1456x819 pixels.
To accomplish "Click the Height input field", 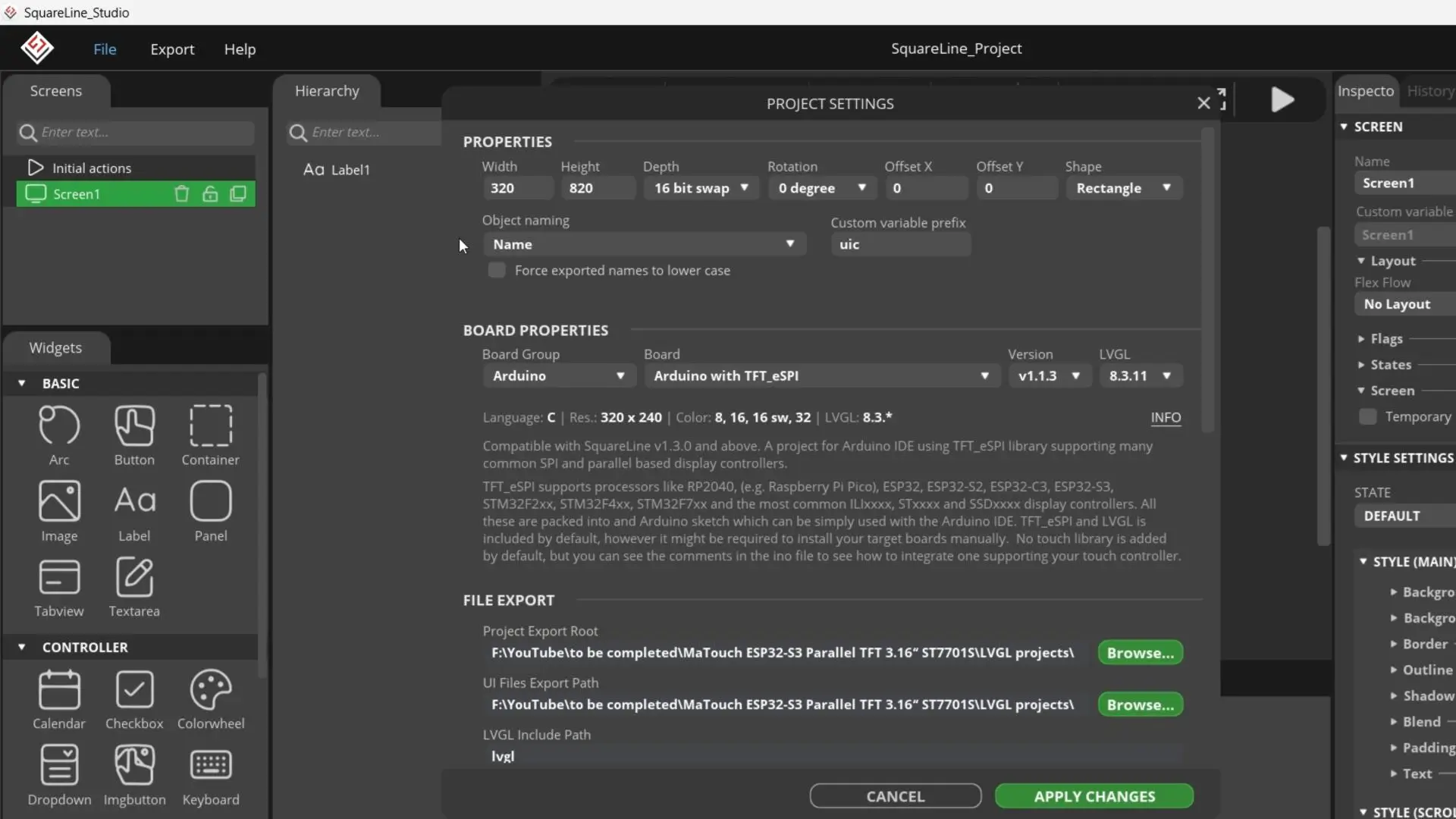I will tap(598, 188).
